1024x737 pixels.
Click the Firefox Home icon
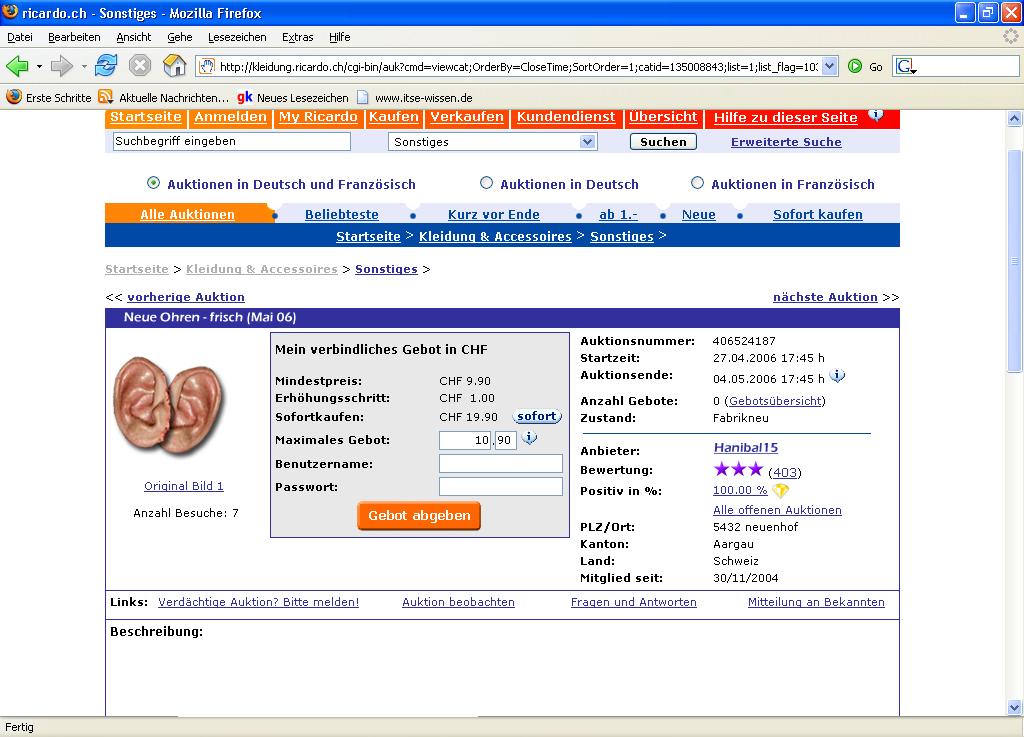[x=174, y=66]
